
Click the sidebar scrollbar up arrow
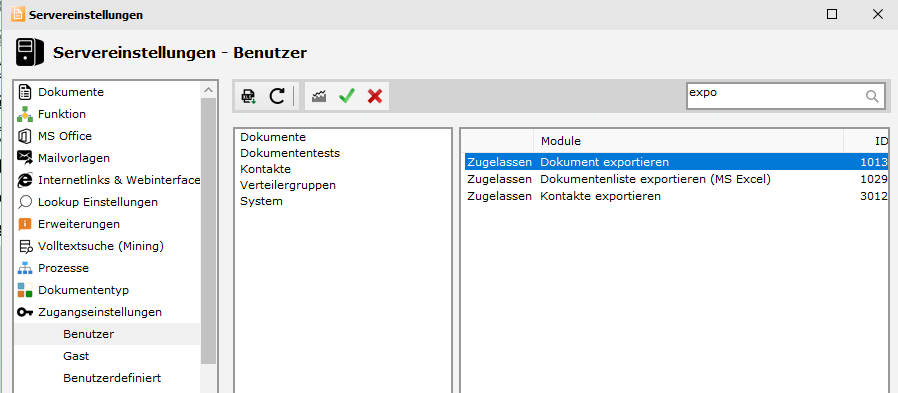[x=208, y=90]
